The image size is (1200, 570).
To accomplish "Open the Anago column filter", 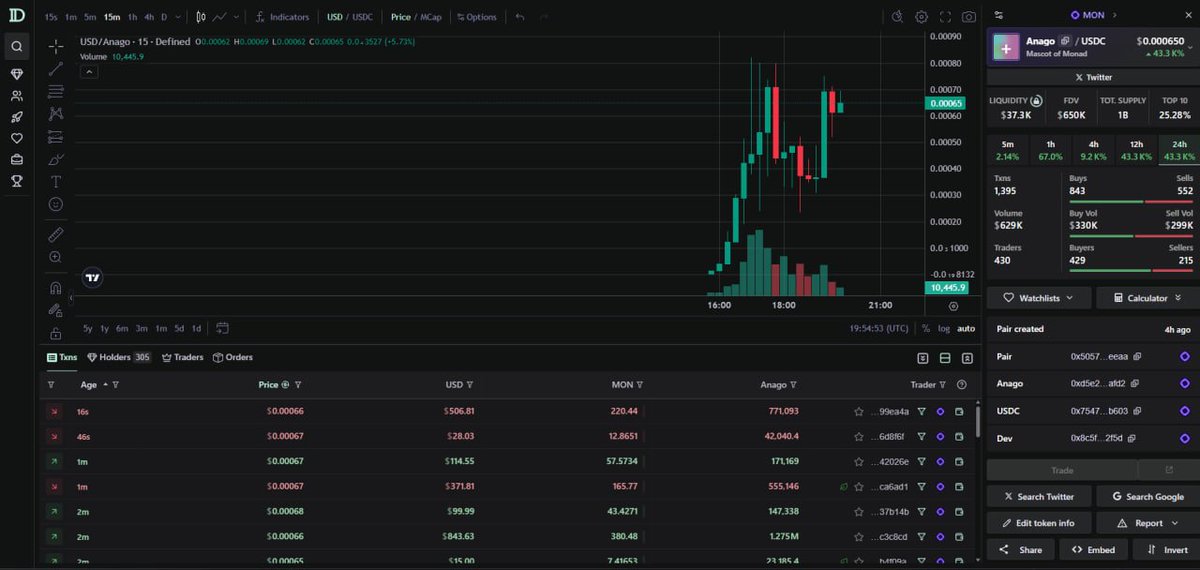I will pos(793,384).
